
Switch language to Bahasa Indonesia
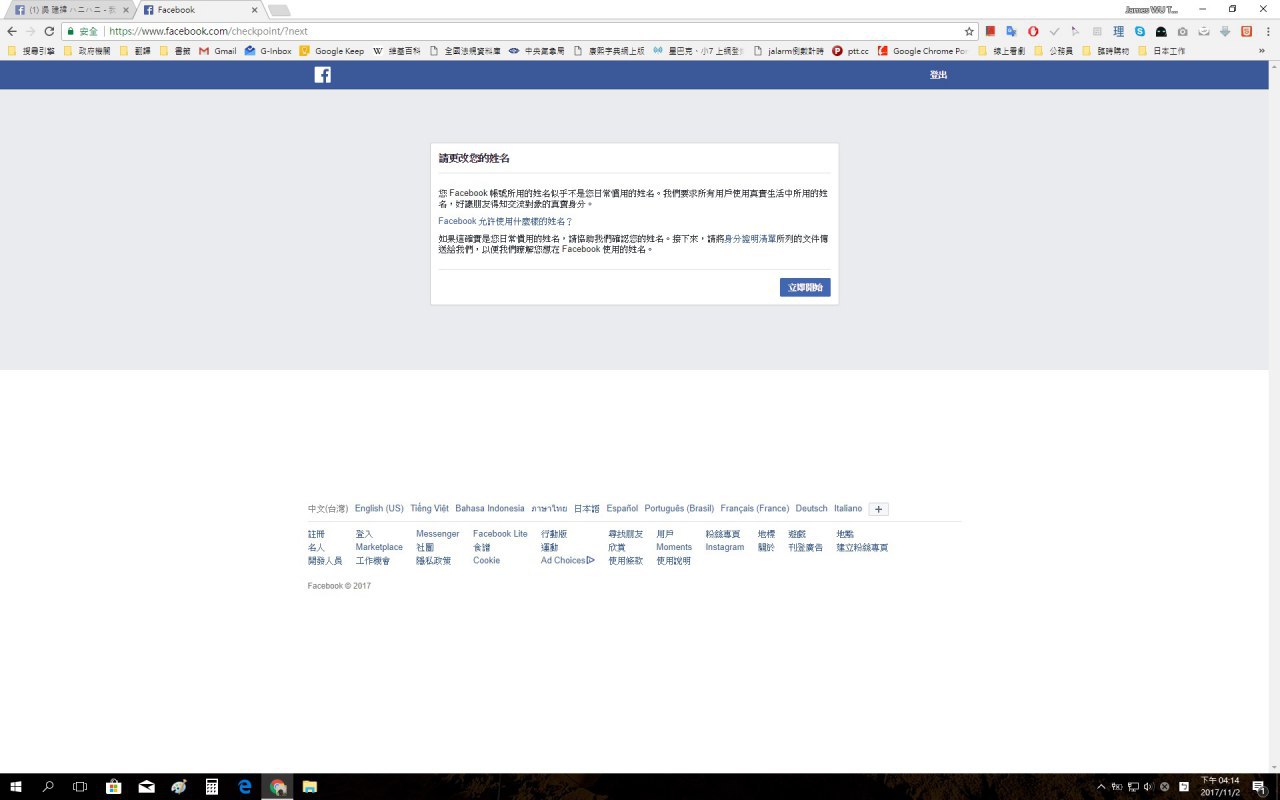pos(490,509)
